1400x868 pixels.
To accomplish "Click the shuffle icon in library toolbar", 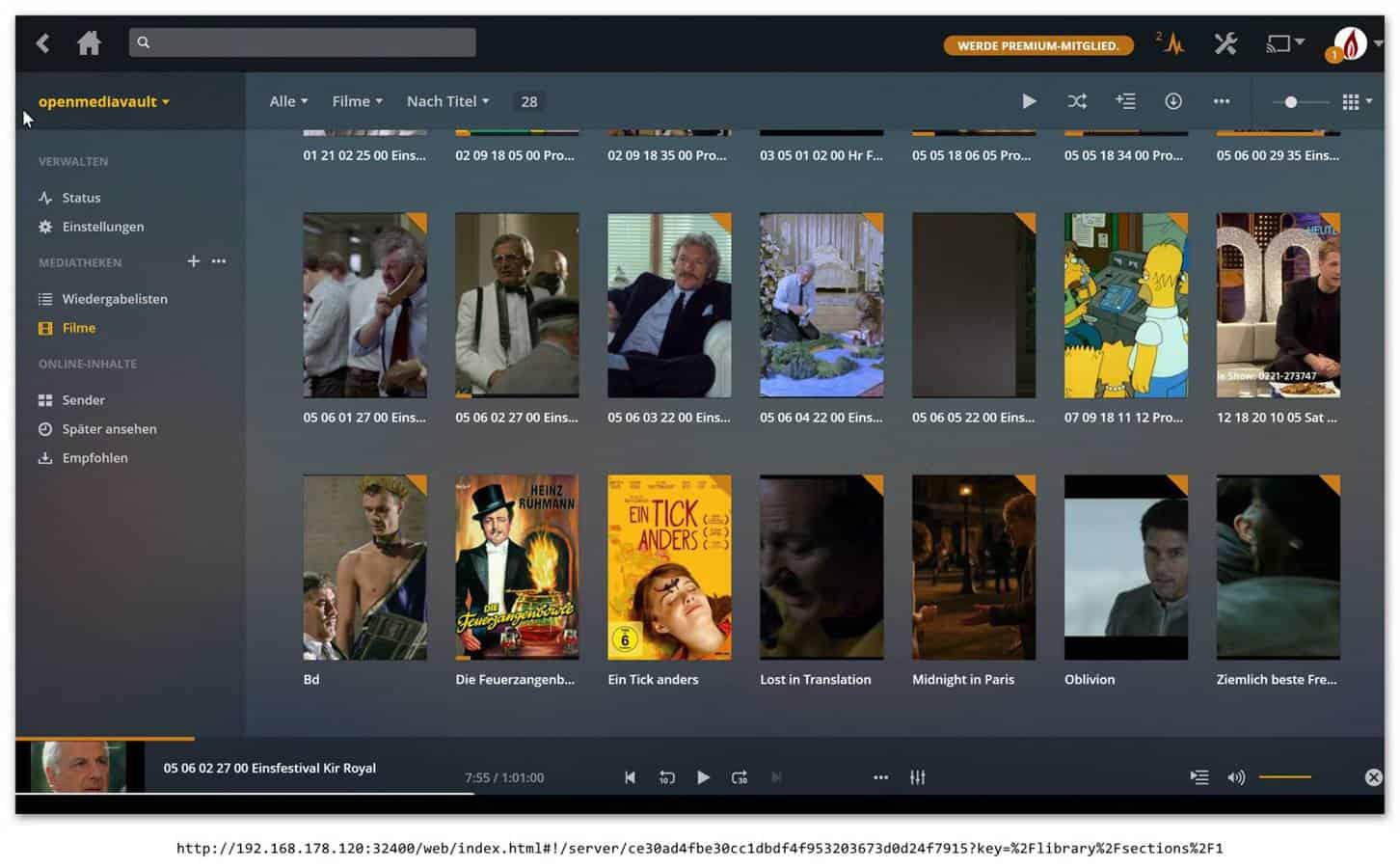I will (x=1077, y=101).
